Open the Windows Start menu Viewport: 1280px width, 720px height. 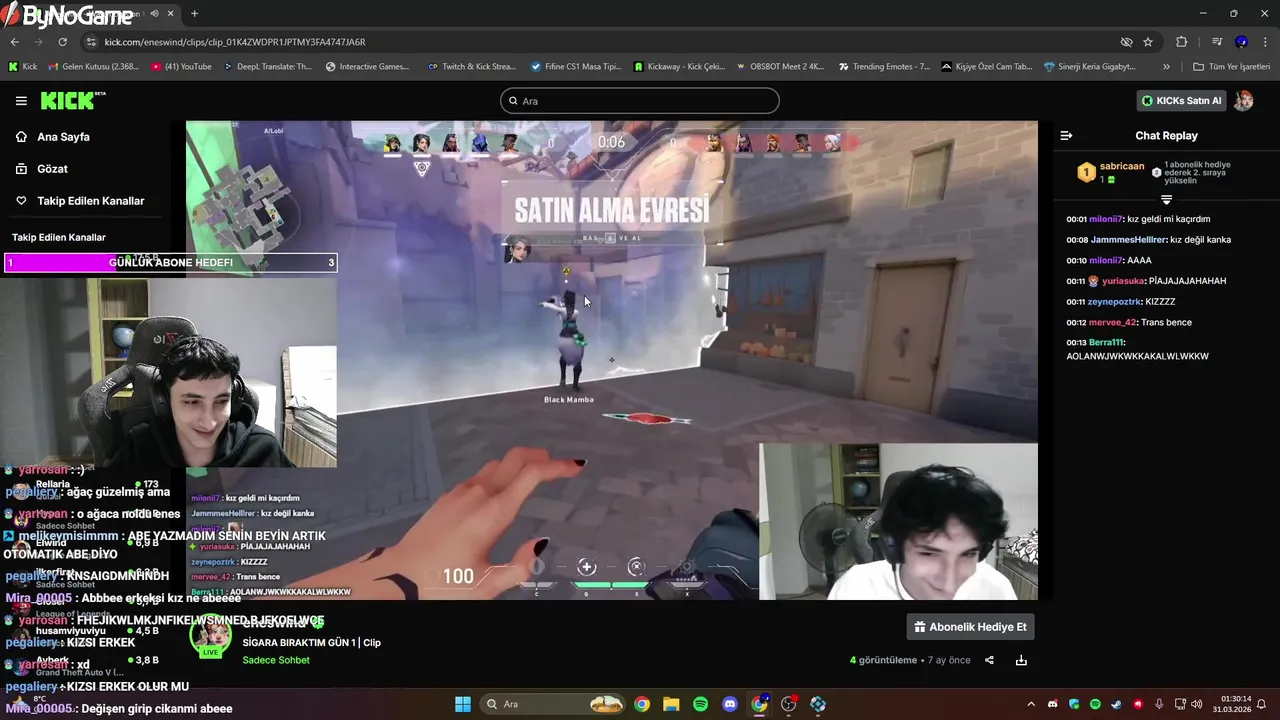(x=463, y=704)
